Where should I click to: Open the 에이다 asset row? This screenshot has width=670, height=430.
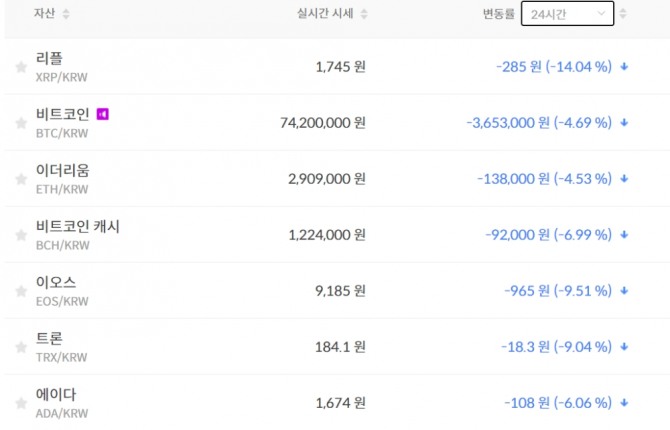pyautogui.click(x=55, y=394)
